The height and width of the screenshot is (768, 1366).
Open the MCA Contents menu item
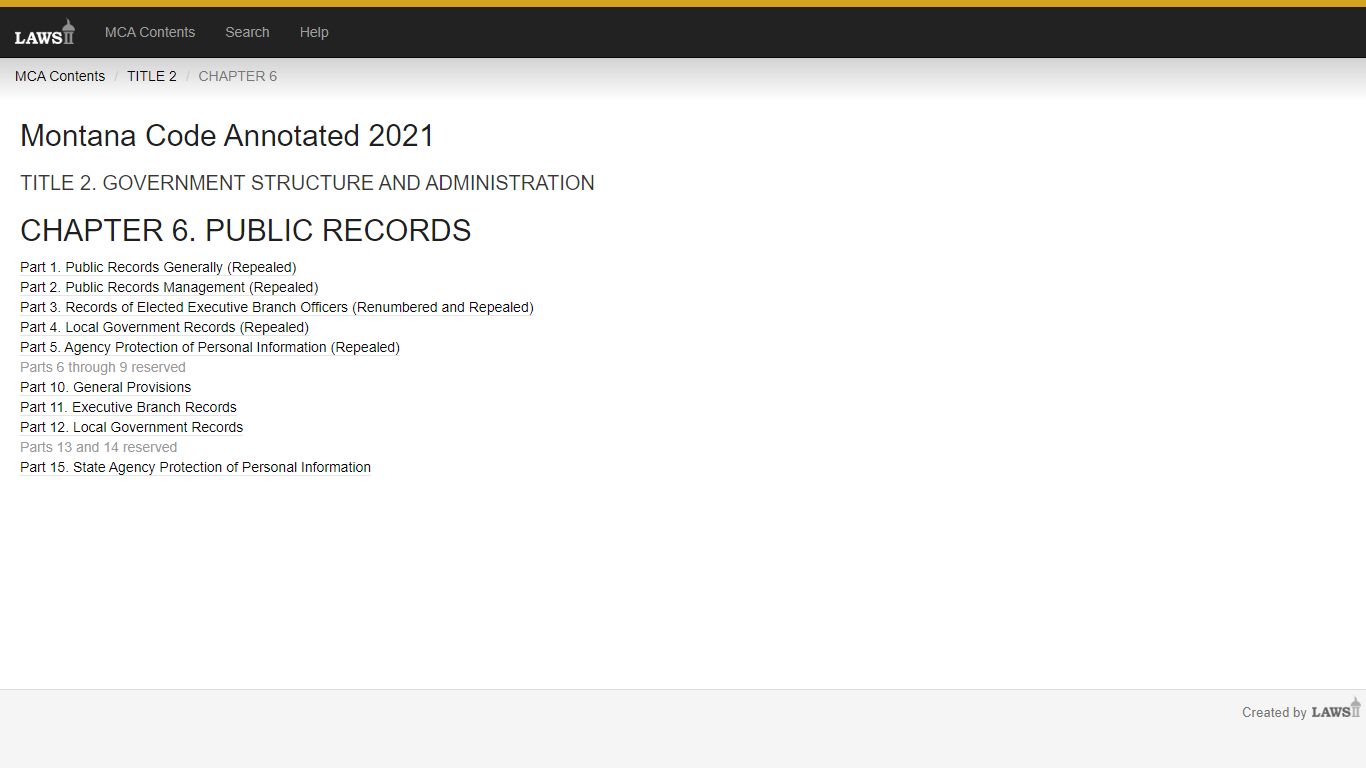coord(150,32)
